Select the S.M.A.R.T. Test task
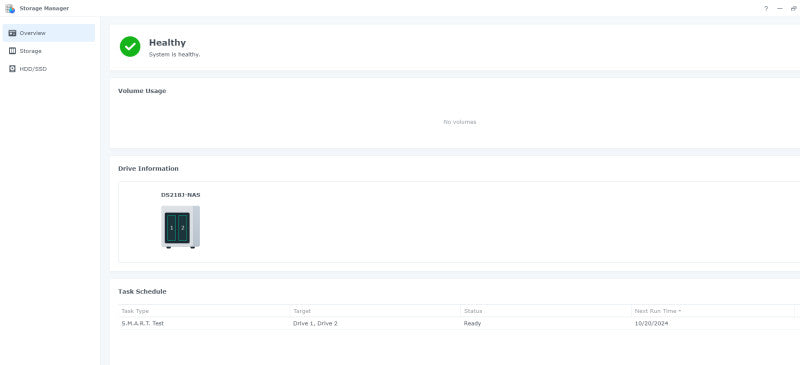The width and height of the screenshot is (800, 365). tap(142, 324)
